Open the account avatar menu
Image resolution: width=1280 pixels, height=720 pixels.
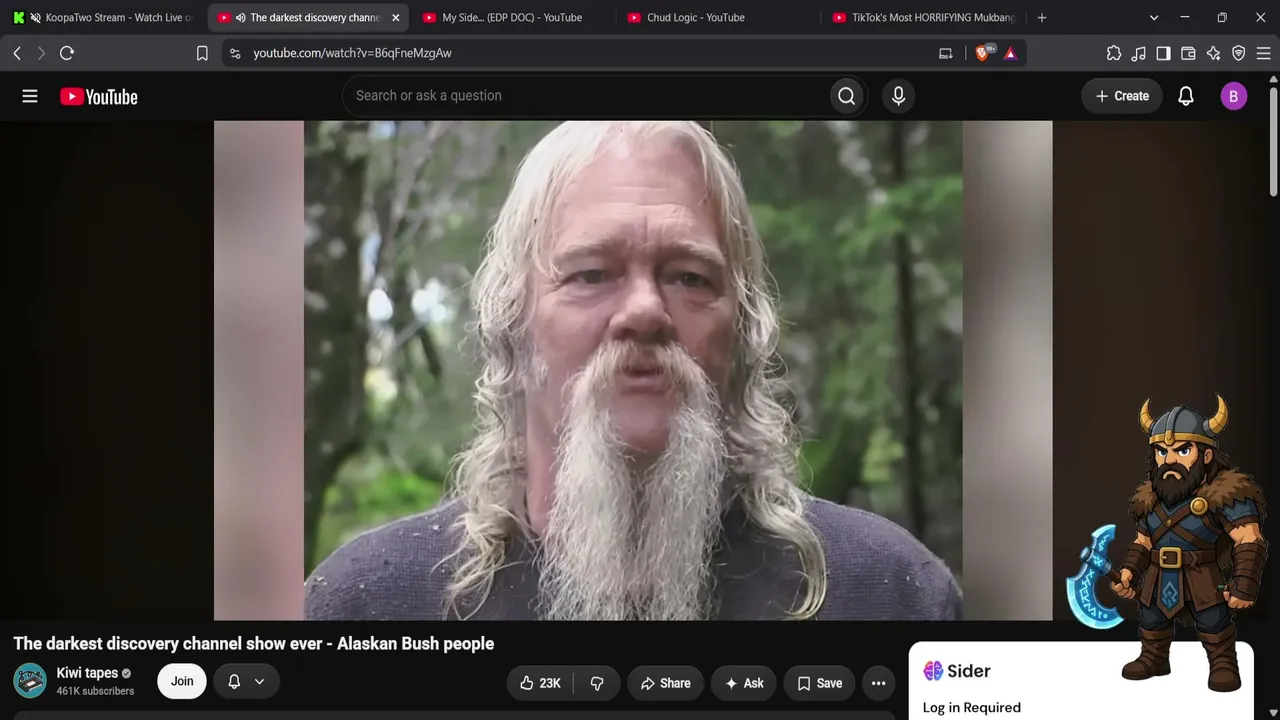tap(1233, 96)
